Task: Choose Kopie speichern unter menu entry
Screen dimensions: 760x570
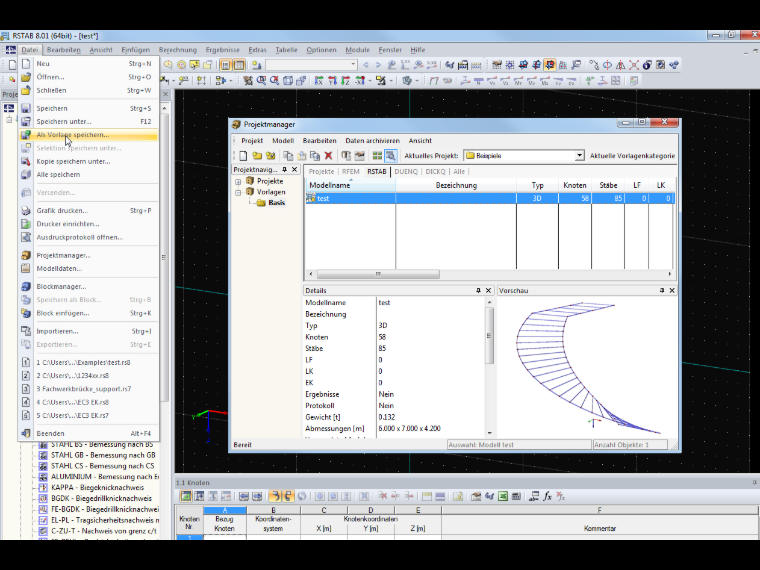Action: click(89, 161)
